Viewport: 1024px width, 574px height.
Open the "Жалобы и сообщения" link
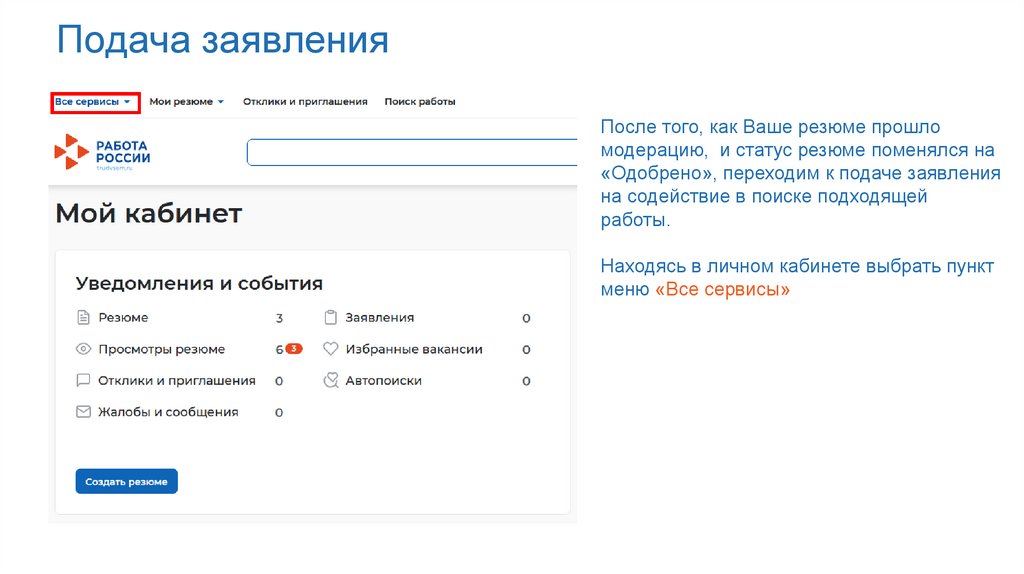coord(168,412)
